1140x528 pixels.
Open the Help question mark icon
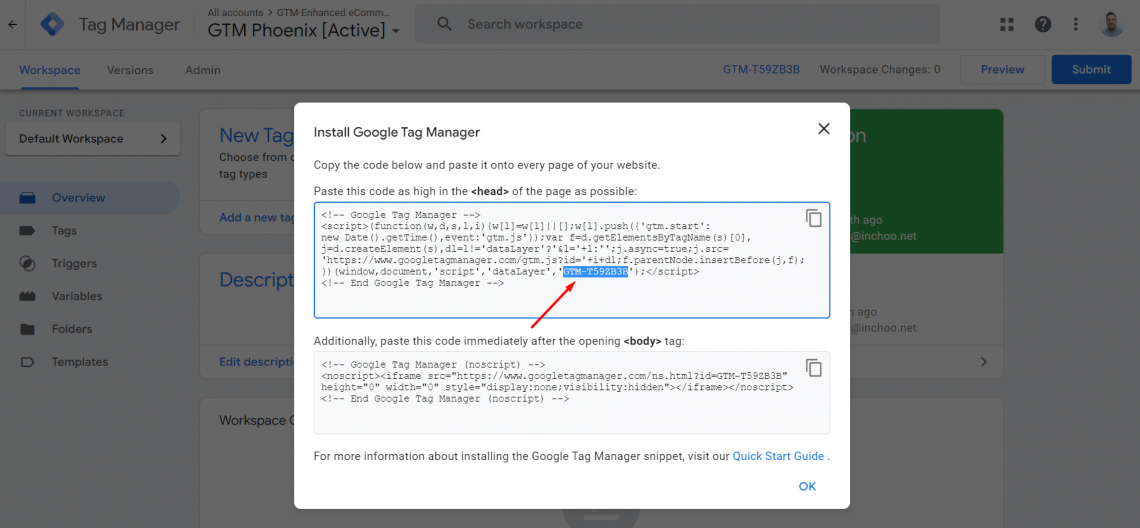1043,24
